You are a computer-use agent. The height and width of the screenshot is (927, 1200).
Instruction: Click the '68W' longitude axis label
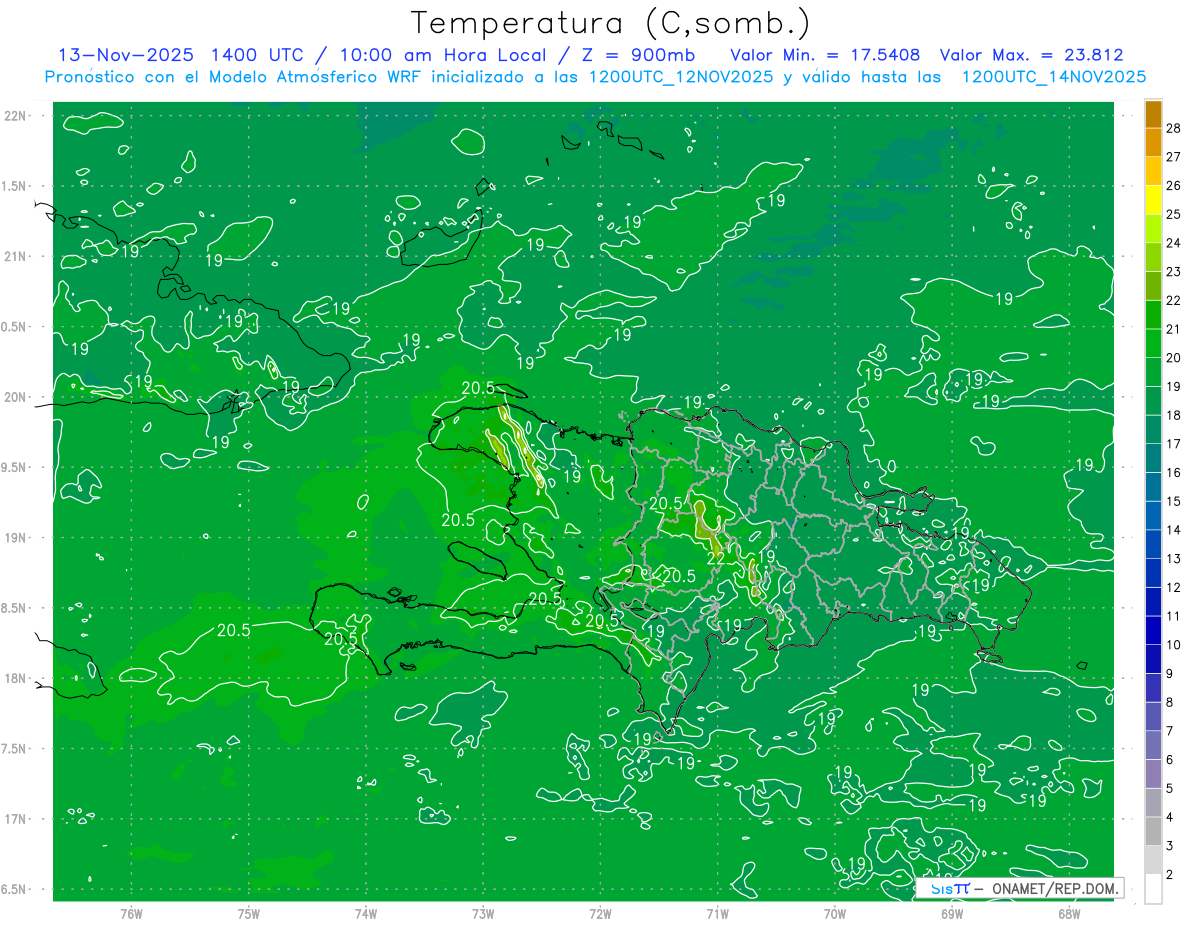1068,913
